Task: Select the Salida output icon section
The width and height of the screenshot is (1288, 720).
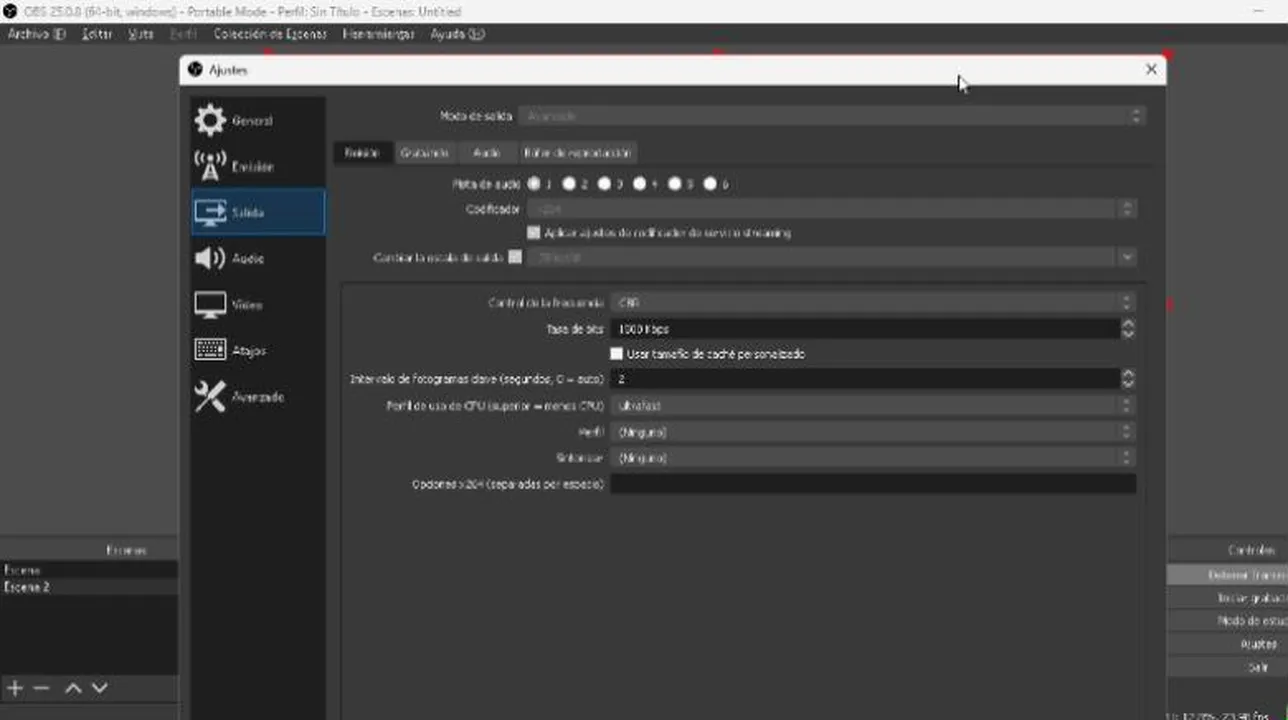Action: [x=210, y=212]
